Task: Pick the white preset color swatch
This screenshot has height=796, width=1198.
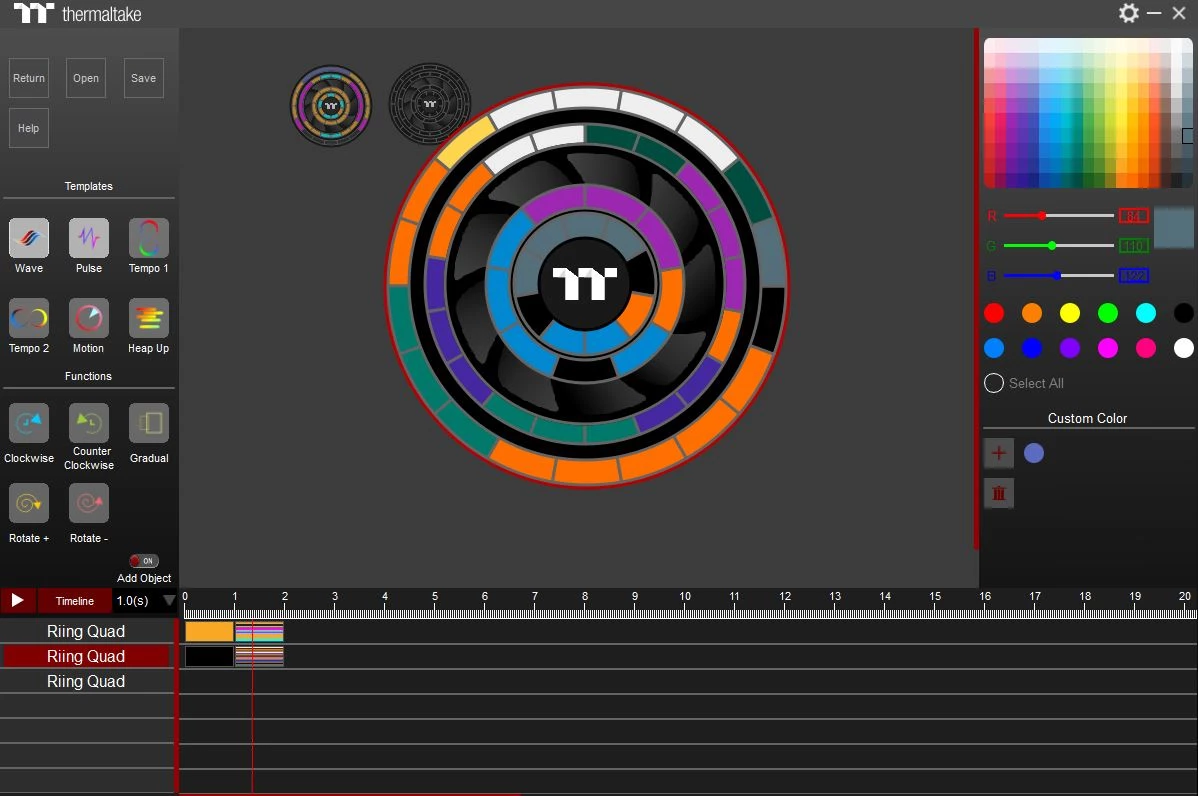Action: tap(1183, 348)
